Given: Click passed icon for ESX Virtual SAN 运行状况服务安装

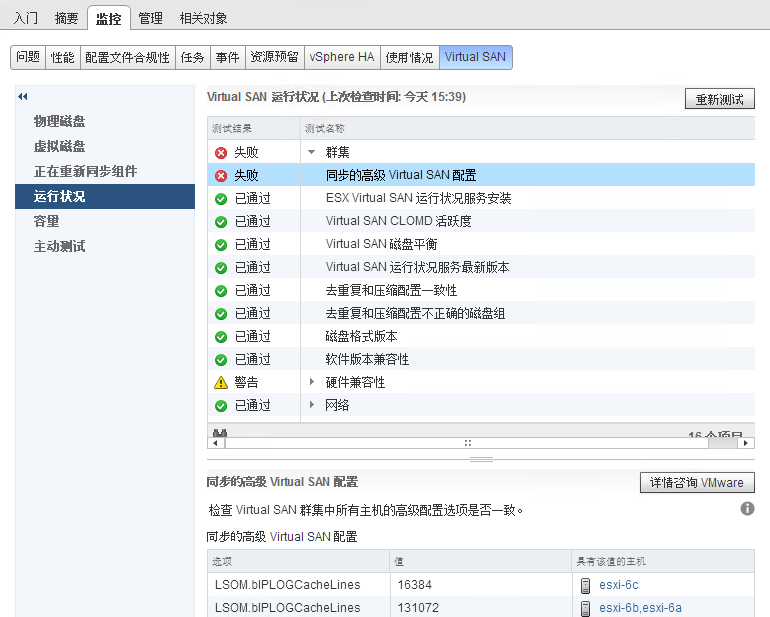Looking at the screenshot, I should tap(221, 199).
